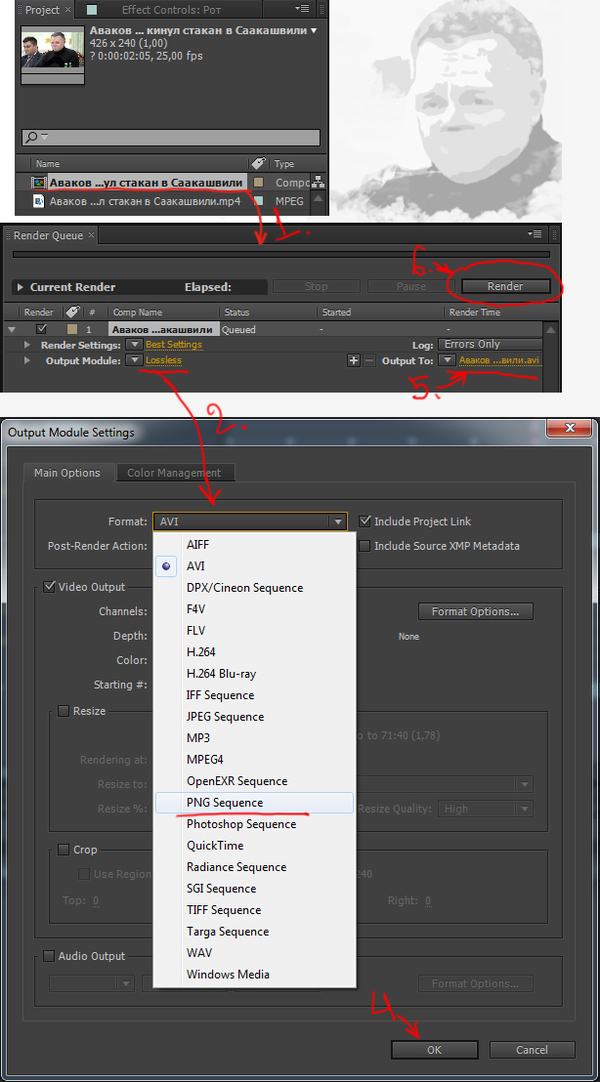This screenshot has height=1082, width=600.
Task: Toggle render checkbox for queue item 1
Action: (x=41, y=329)
